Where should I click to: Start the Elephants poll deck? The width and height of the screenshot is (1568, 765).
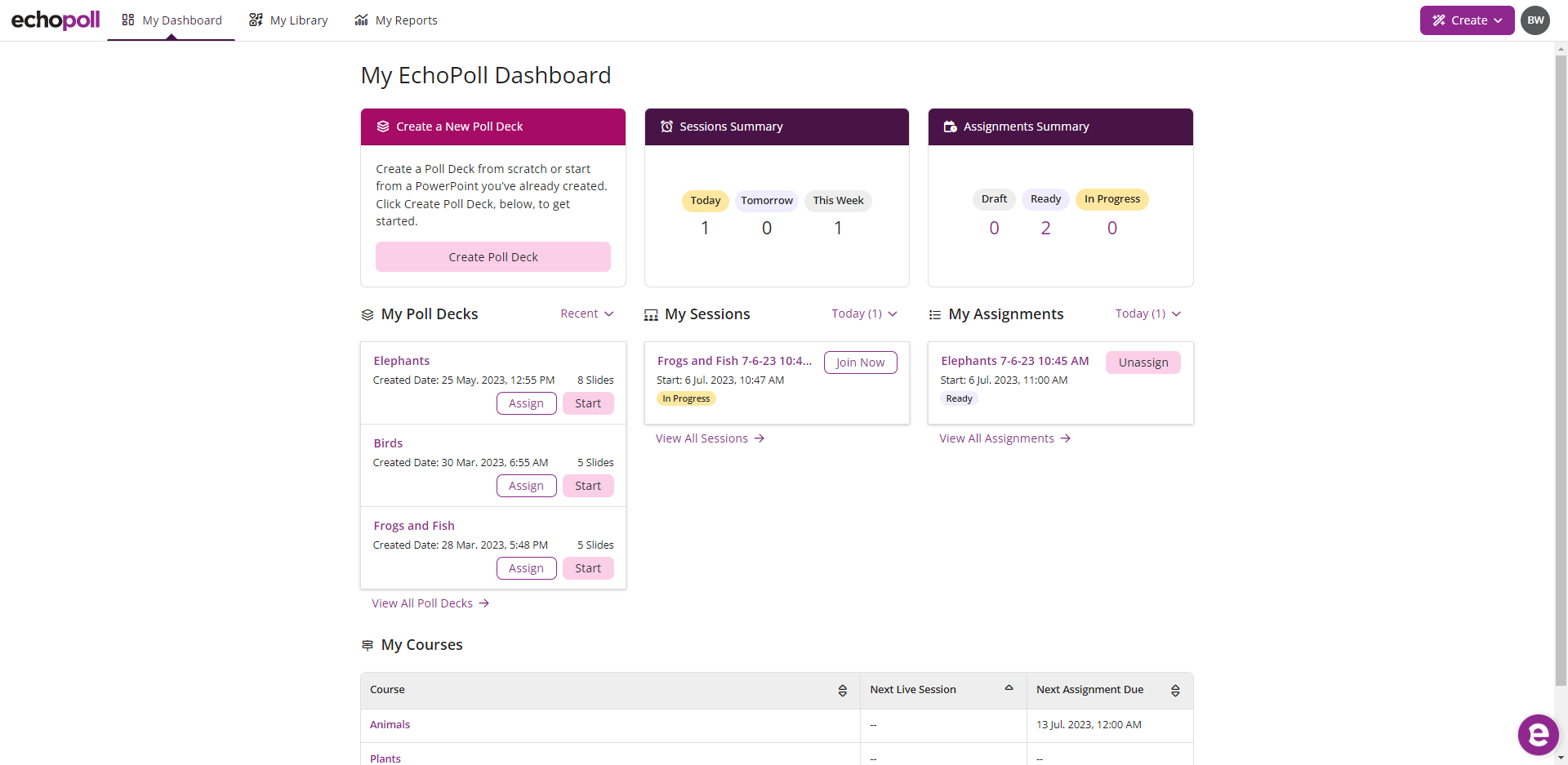click(588, 403)
